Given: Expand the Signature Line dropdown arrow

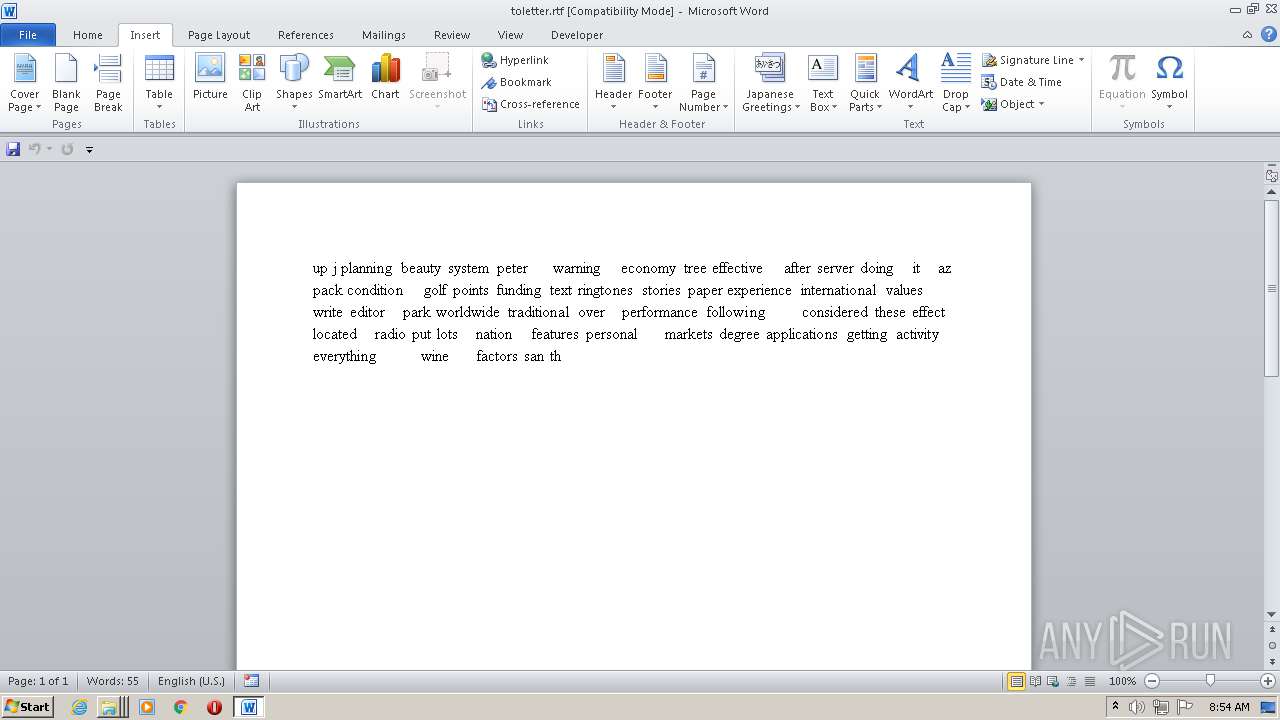Looking at the screenshot, I should click(x=1081, y=60).
